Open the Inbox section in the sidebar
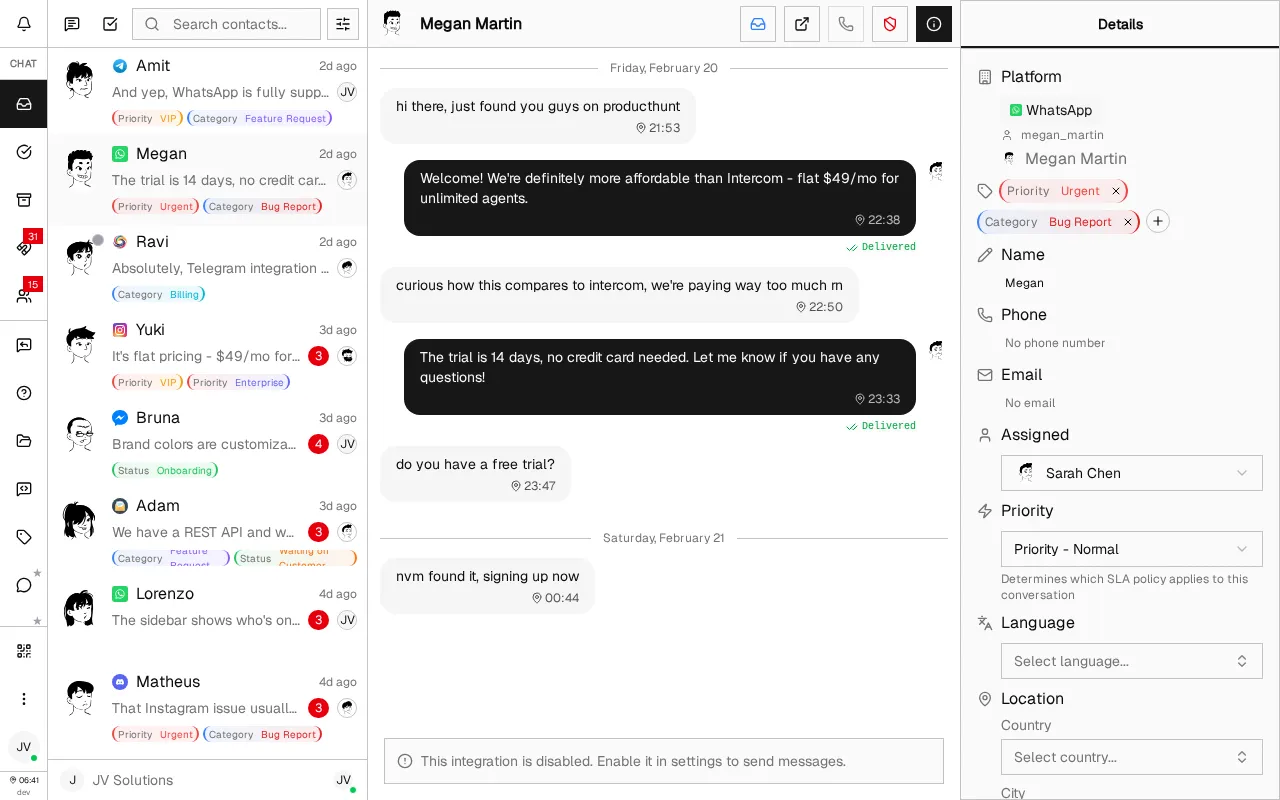The image size is (1280, 800). 23,103
